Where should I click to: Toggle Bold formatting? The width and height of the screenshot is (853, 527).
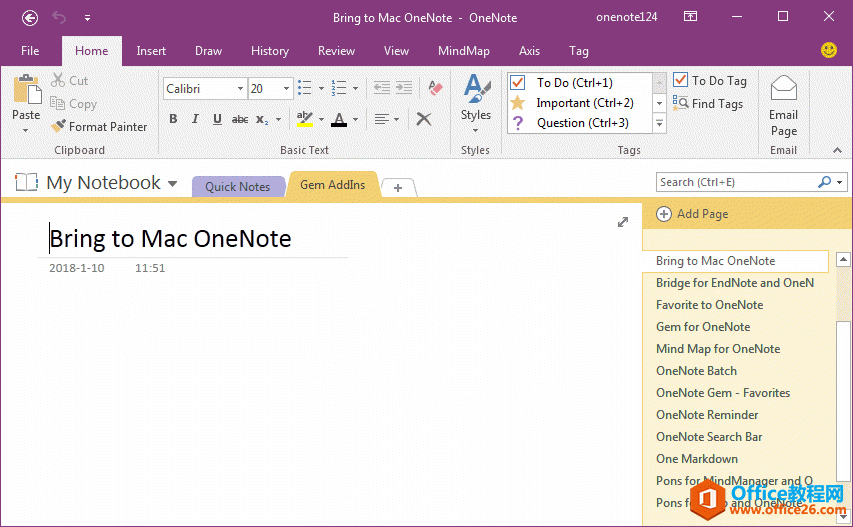click(173, 119)
